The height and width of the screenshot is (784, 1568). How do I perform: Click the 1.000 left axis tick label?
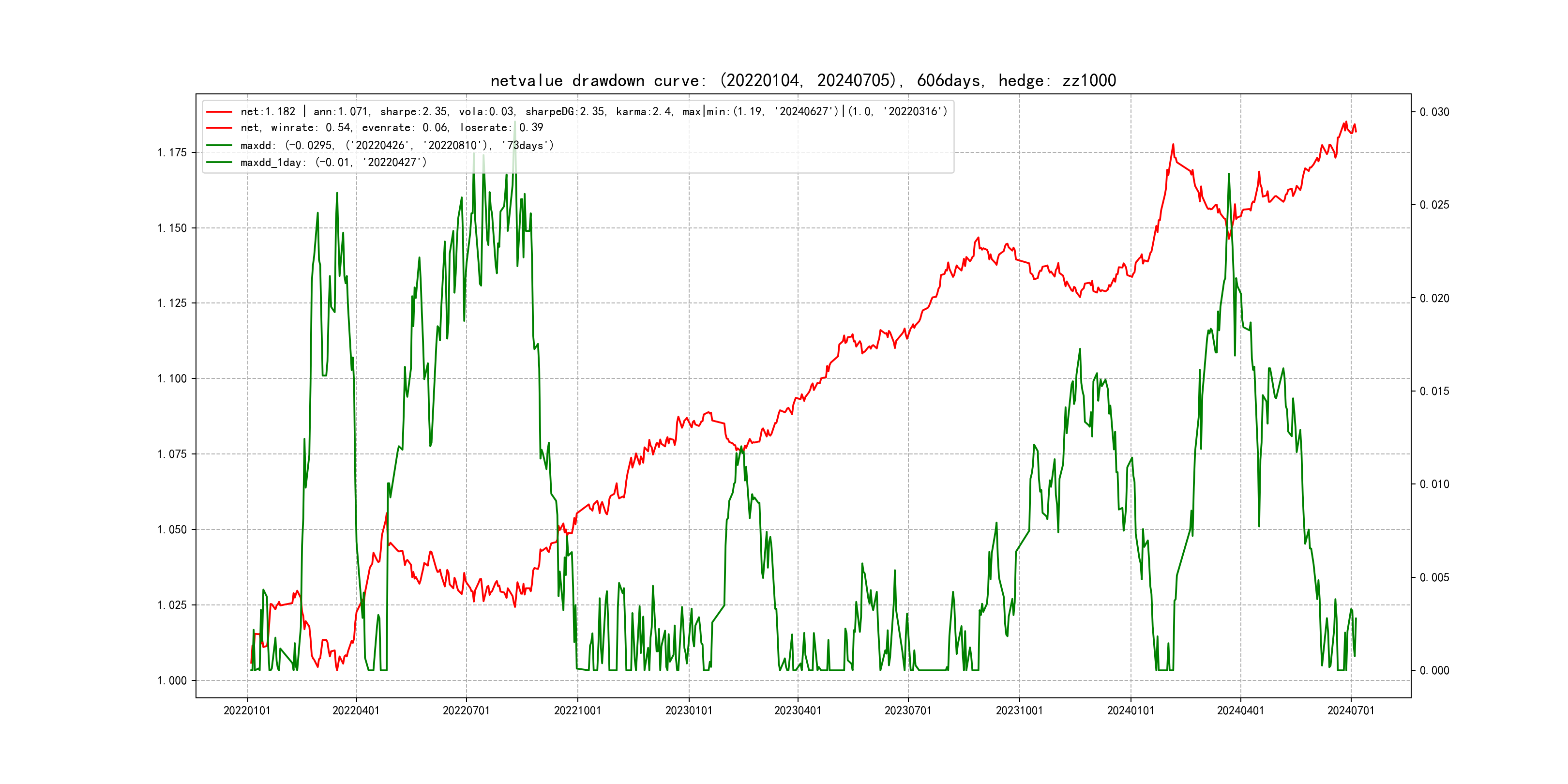(172, 680)
